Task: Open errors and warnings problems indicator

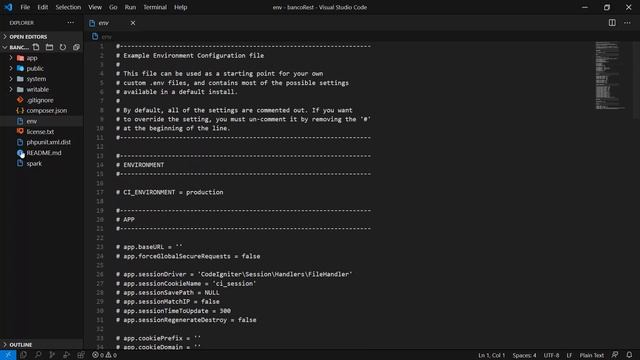Action: coord(104,355)
